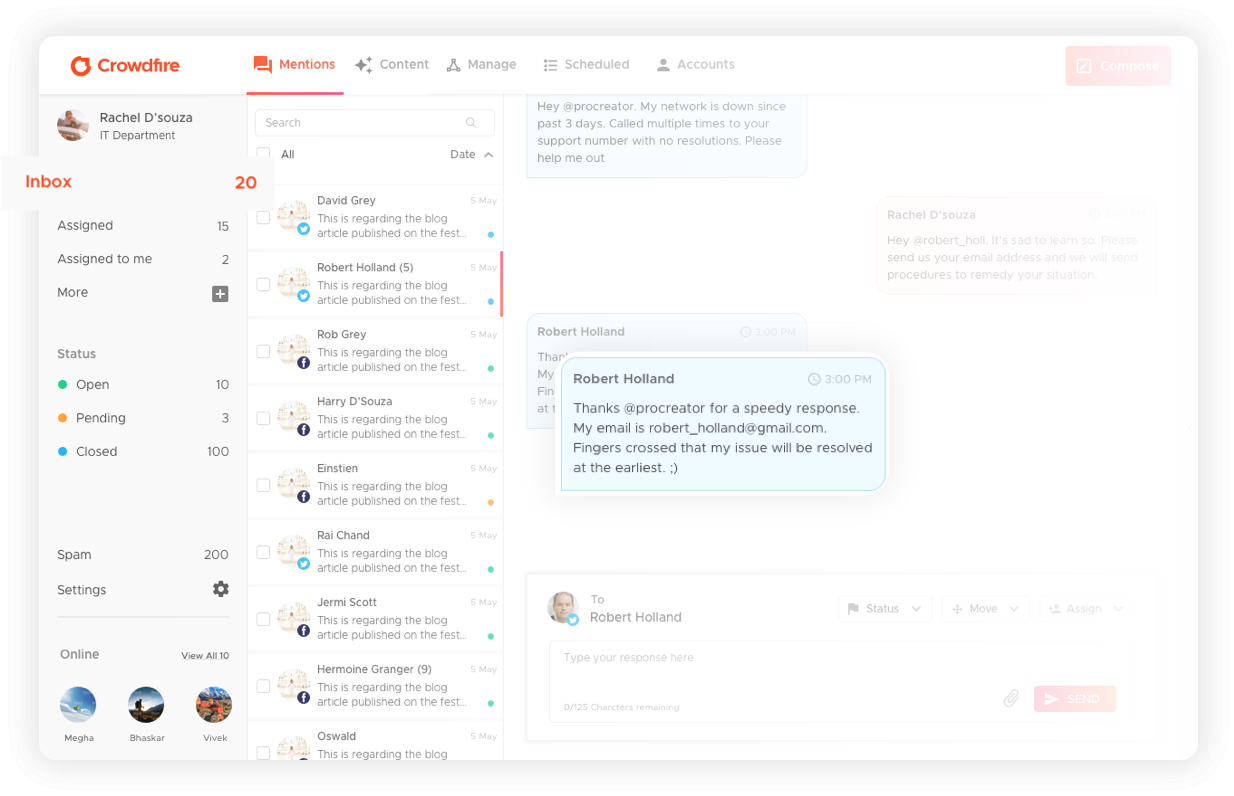Select the Inbox folder
This screenshot has width=1234, height=796.
click(x=137, y=182)
